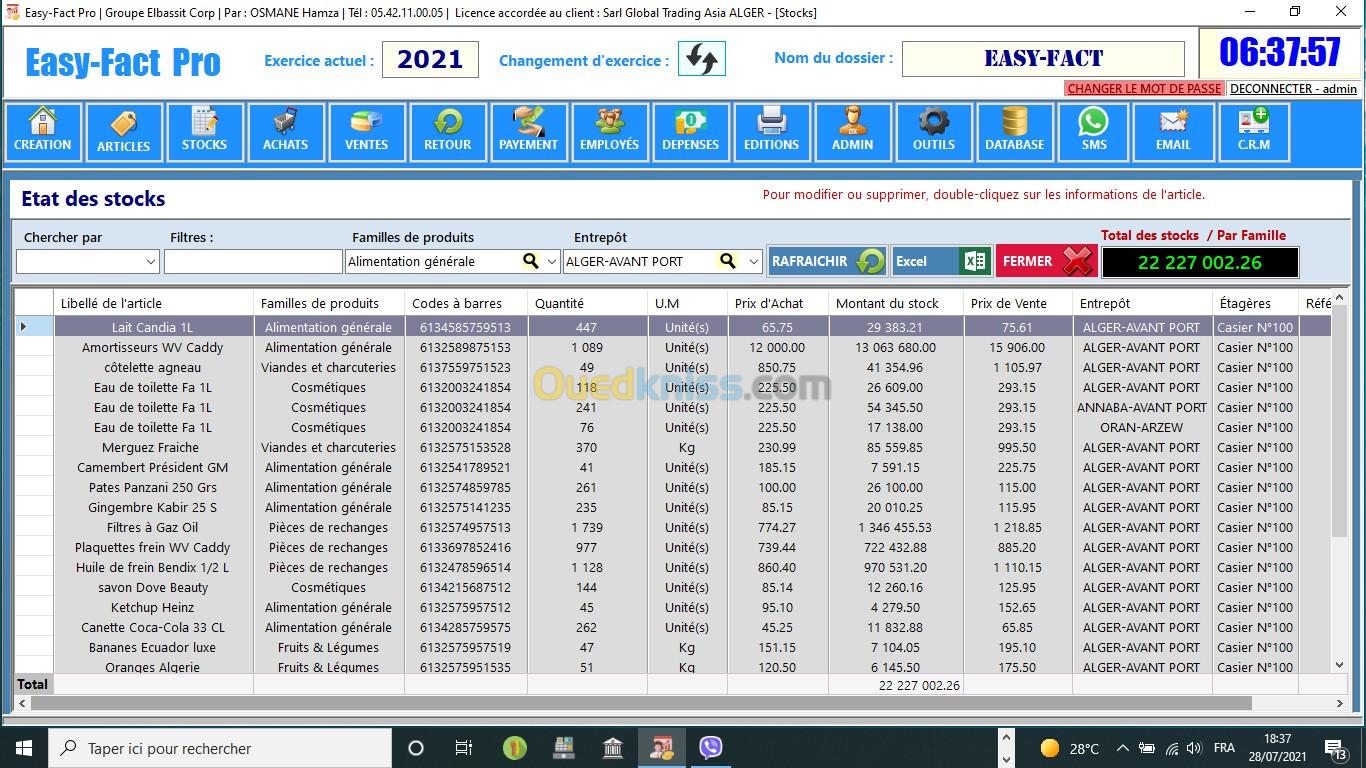The image size is (1366, 768).
Task: Open the CREATION module house icon
Action: pyautogui.click(x=43, y=131)
